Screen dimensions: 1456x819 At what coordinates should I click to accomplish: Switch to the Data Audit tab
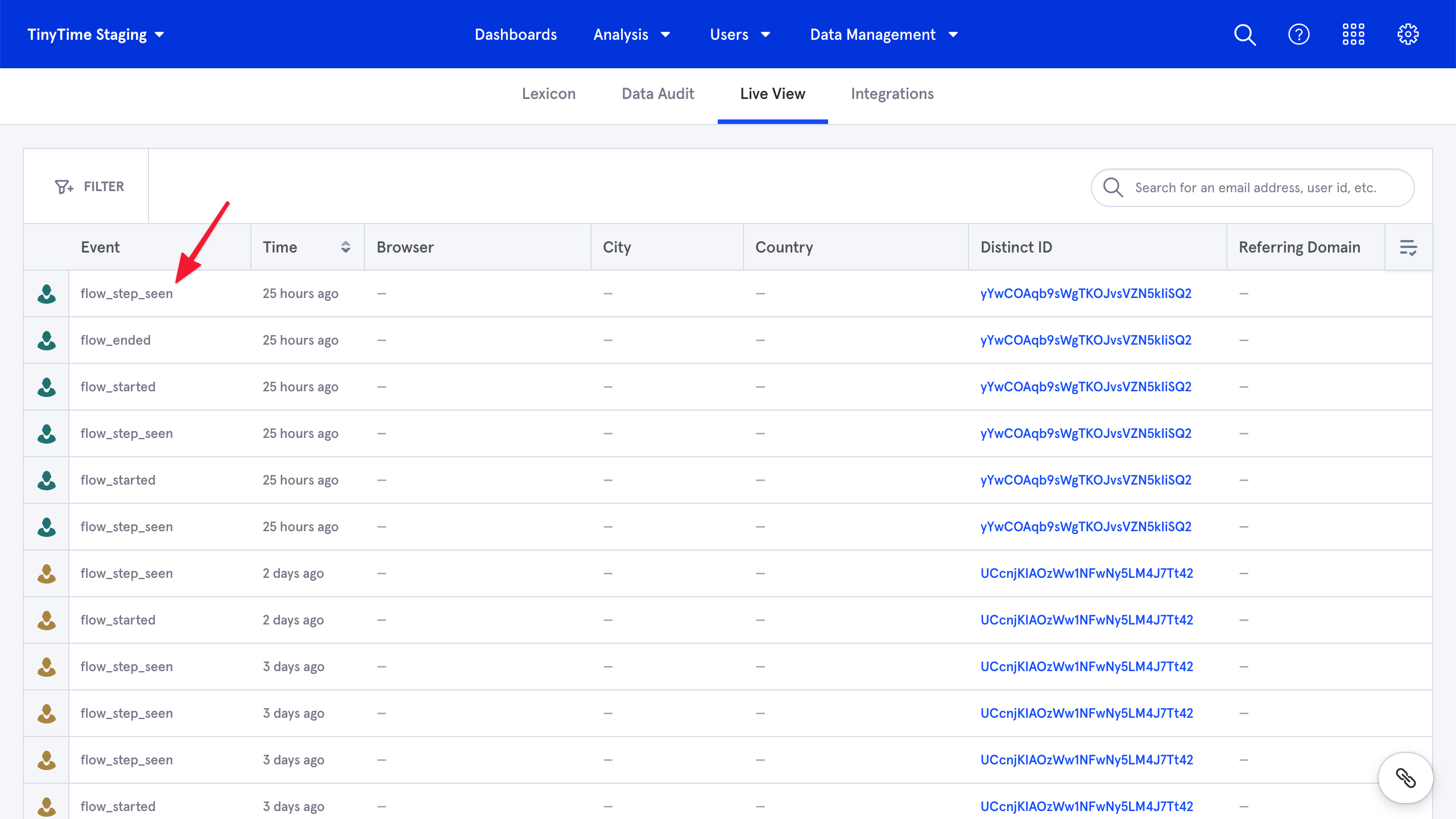tap(658, 94)
